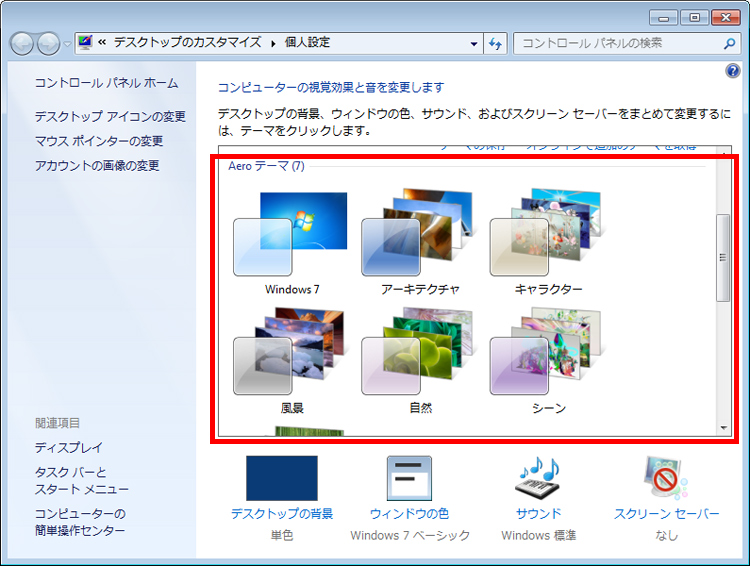Open アカウントの画像の変更 link

click(x=97, y=166)
